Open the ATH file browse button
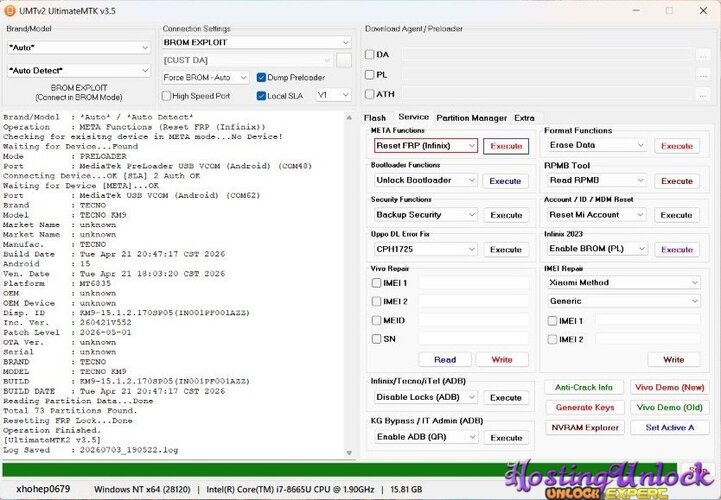This screenshot has width=721, height=500. coord(703,94)
